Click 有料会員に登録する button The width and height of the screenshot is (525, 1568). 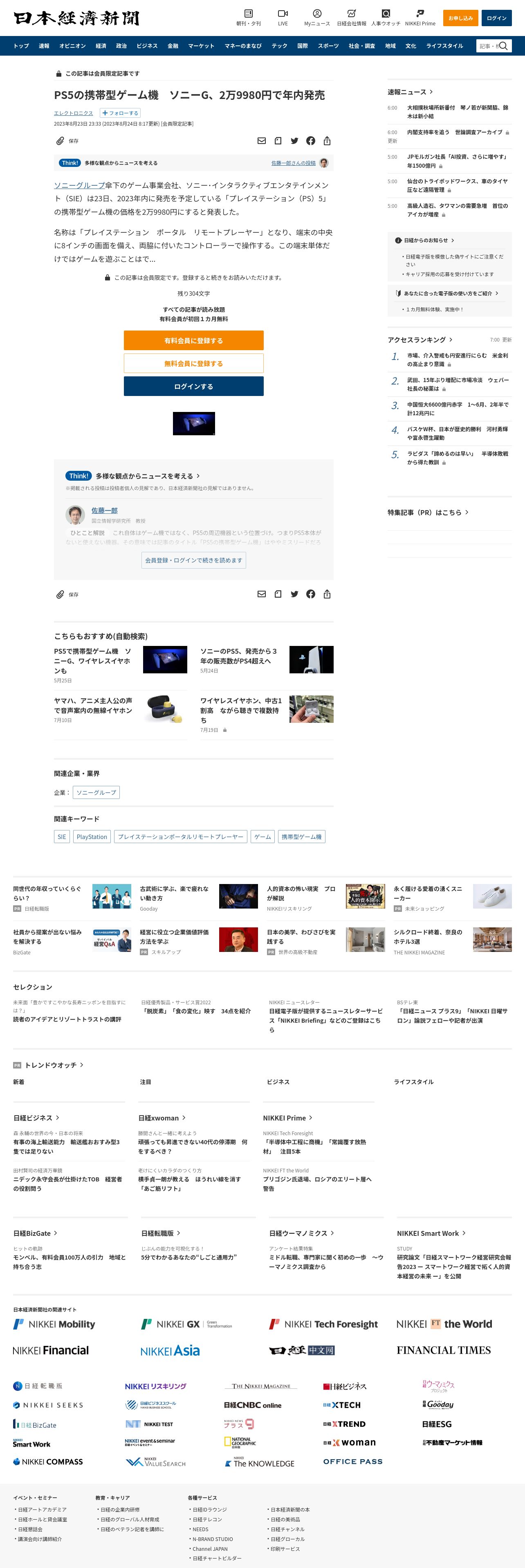click(x=193, y=340)
